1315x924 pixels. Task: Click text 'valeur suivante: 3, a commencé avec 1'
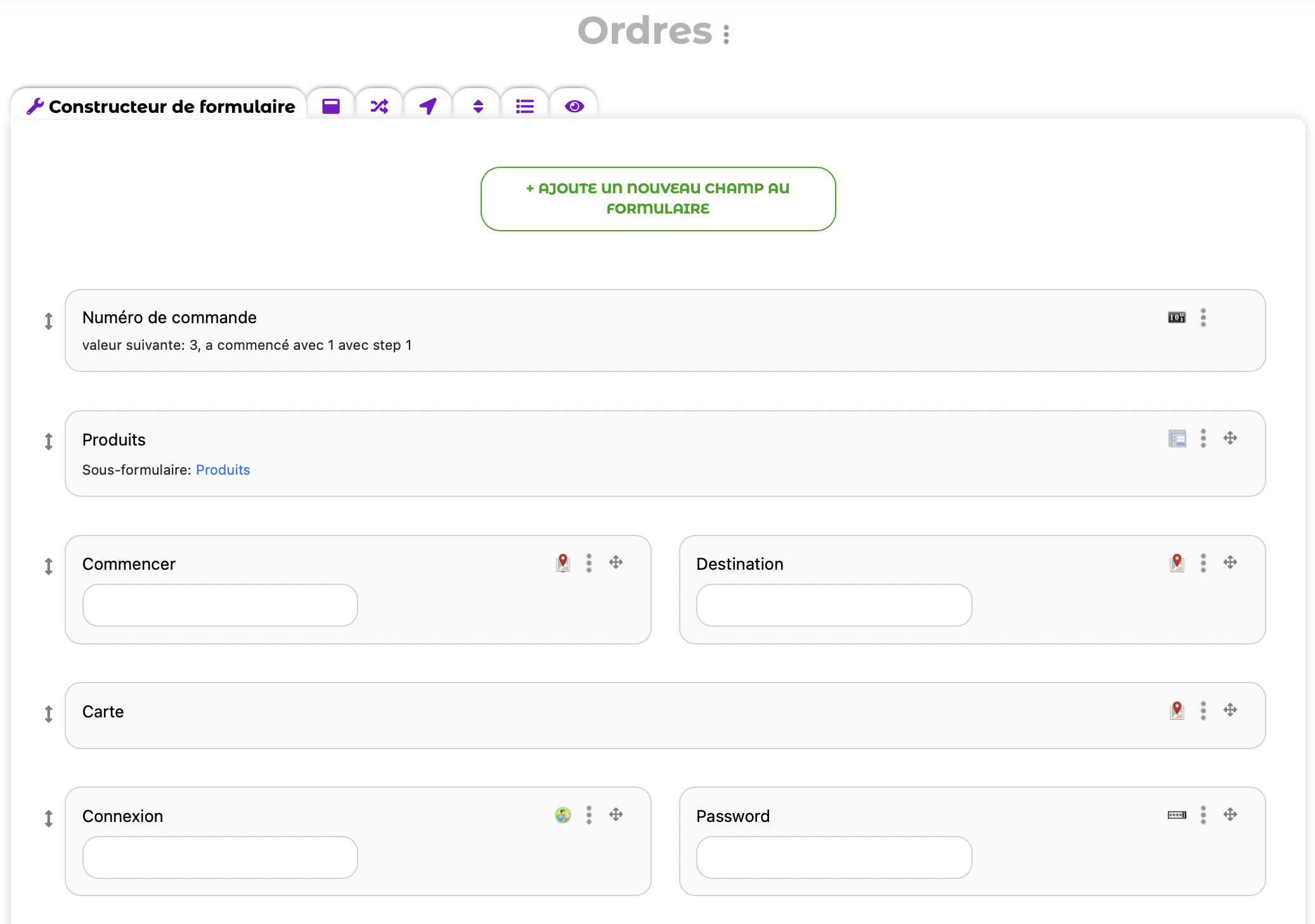[208, 345]
